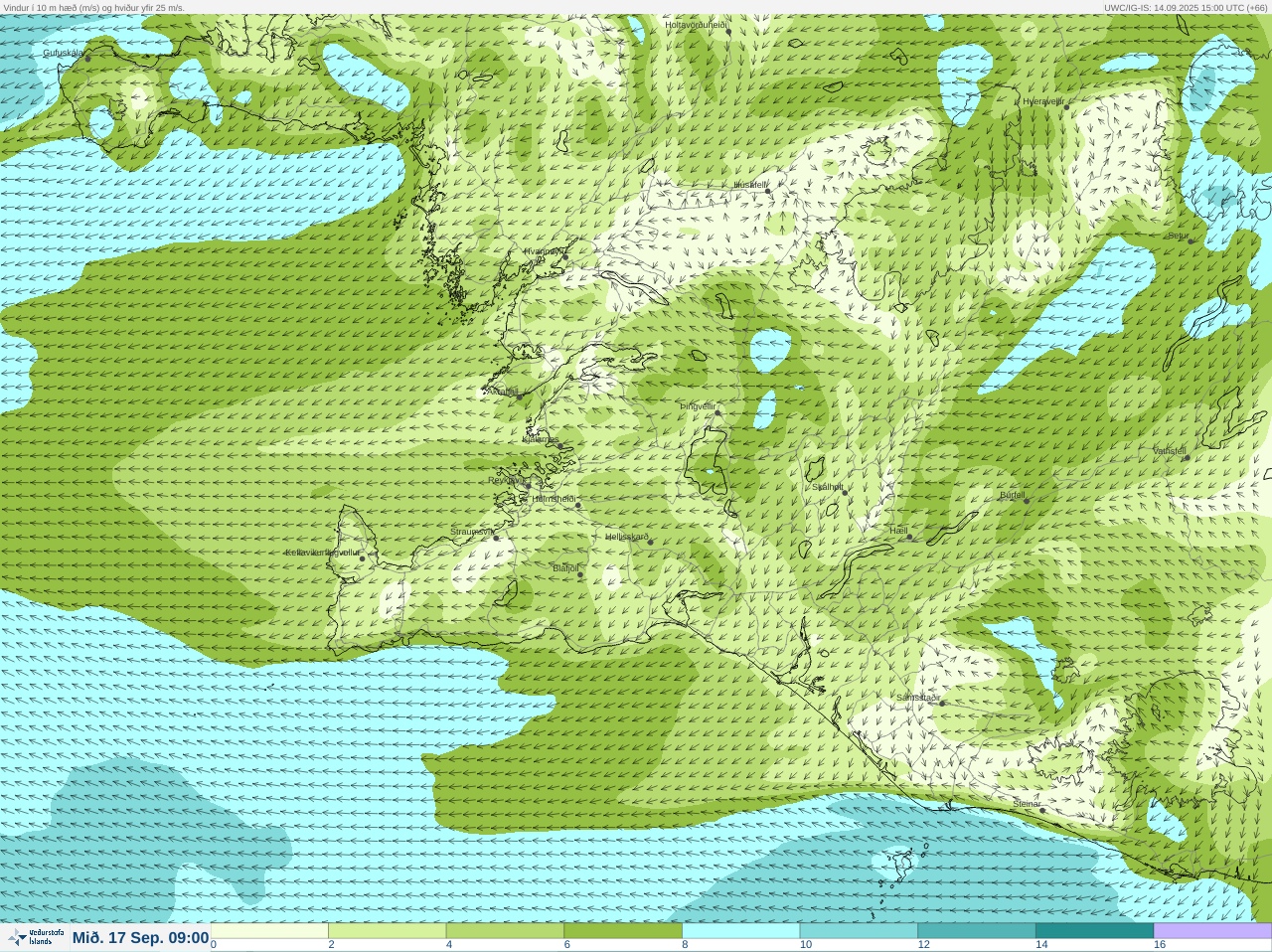Click the Steinar station label
The width and height of the screenshot is (1272, 952).
click(1027, 803)
